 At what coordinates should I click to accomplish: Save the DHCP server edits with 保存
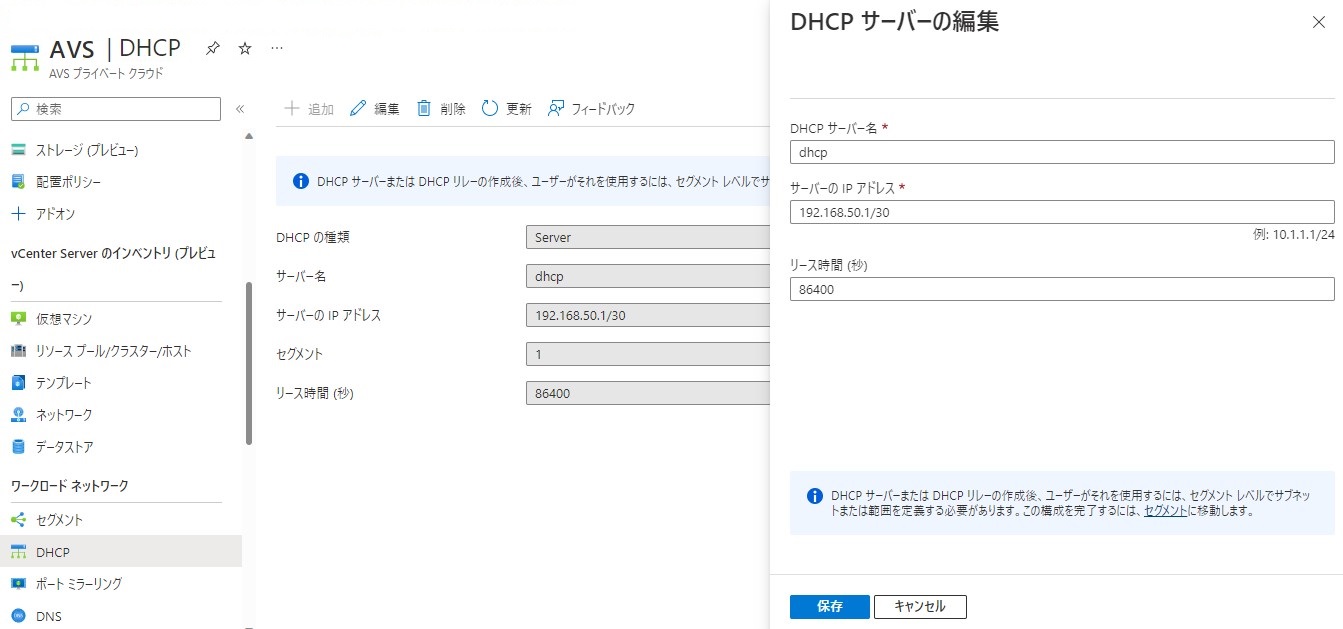[829, 606]
